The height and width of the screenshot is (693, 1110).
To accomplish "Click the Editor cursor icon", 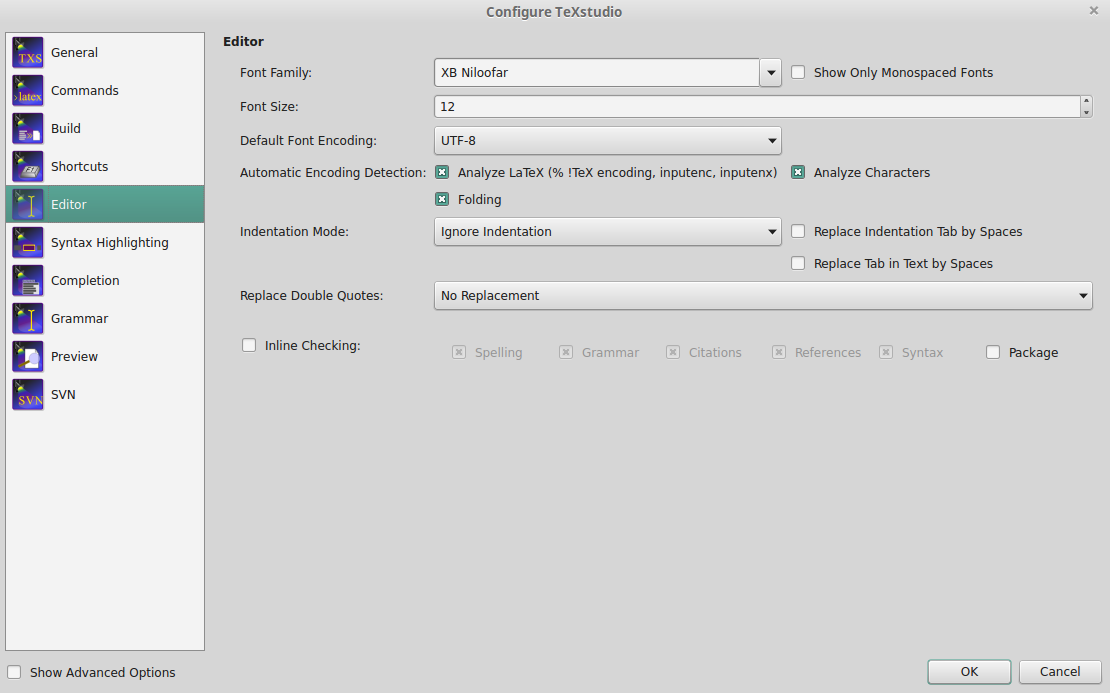I will point(28,205).
